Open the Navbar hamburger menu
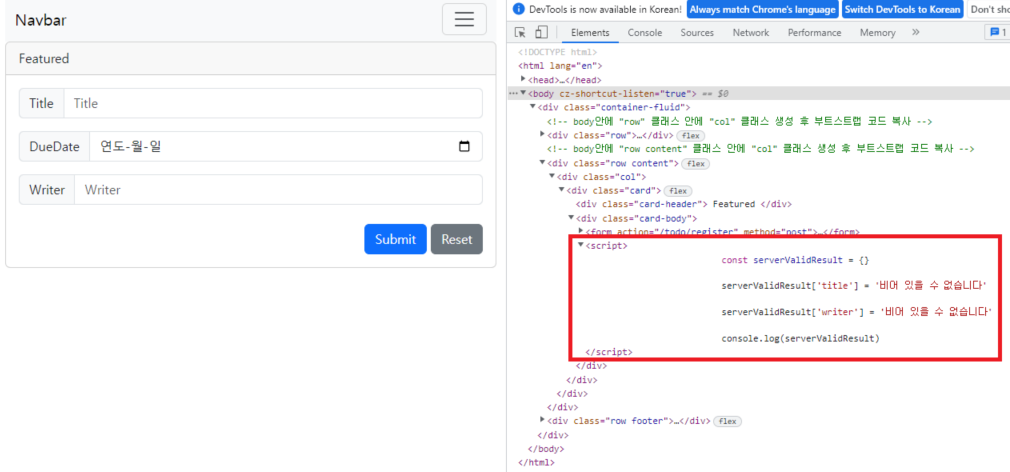The height and width of the screenshot is (472, 1010). [x=464, y=19]
